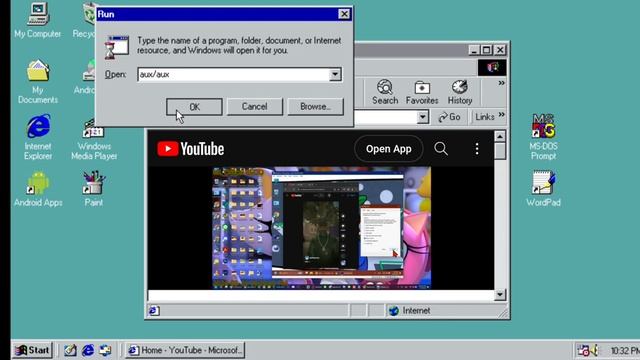Image resolution: width=640 pixels, height=360 pixels.
Task: Tap the Open App button on YouTube
Action: (x=389, y=149)
